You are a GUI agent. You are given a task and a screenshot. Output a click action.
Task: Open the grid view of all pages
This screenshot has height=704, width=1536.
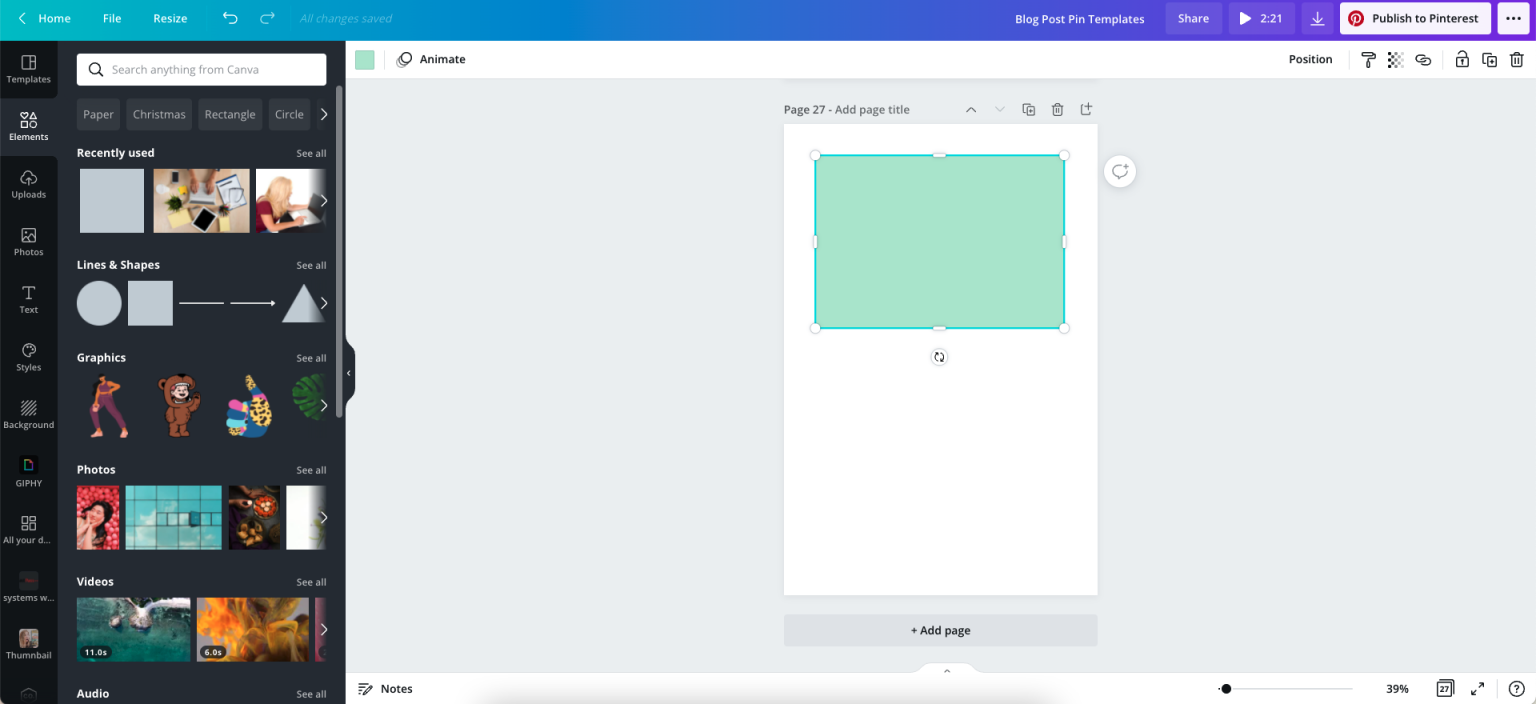pyautogui.click(x=1445, y=688)
